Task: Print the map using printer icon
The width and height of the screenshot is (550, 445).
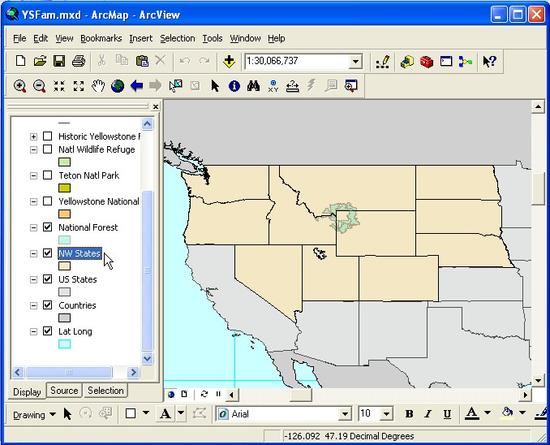Action: tap(79, 61)
